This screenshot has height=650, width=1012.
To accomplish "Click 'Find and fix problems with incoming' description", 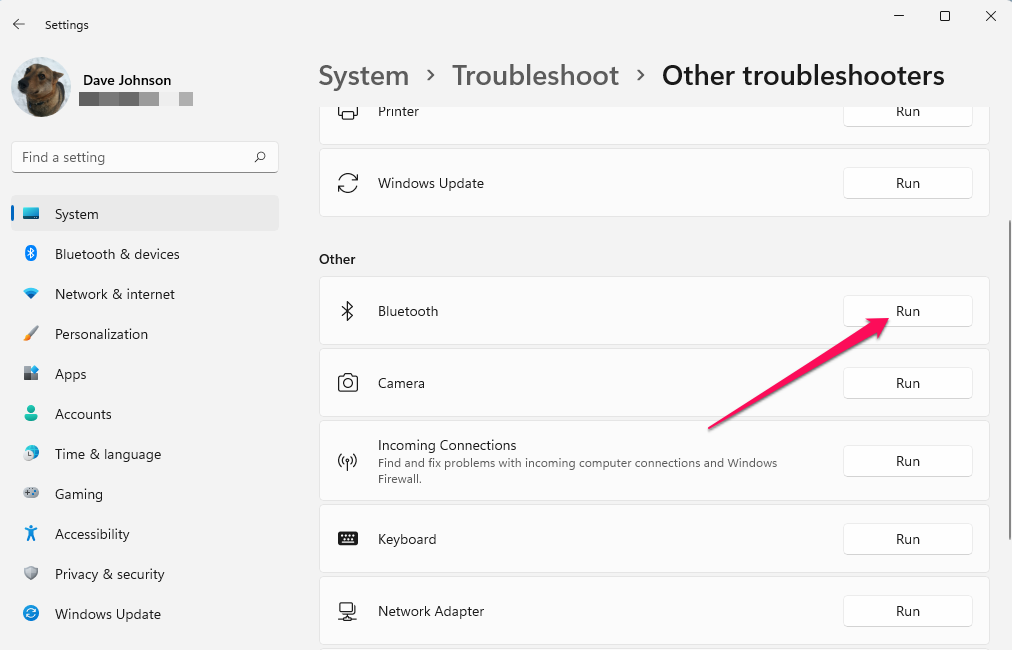I will pyautogui.click(x=577, y=471).
